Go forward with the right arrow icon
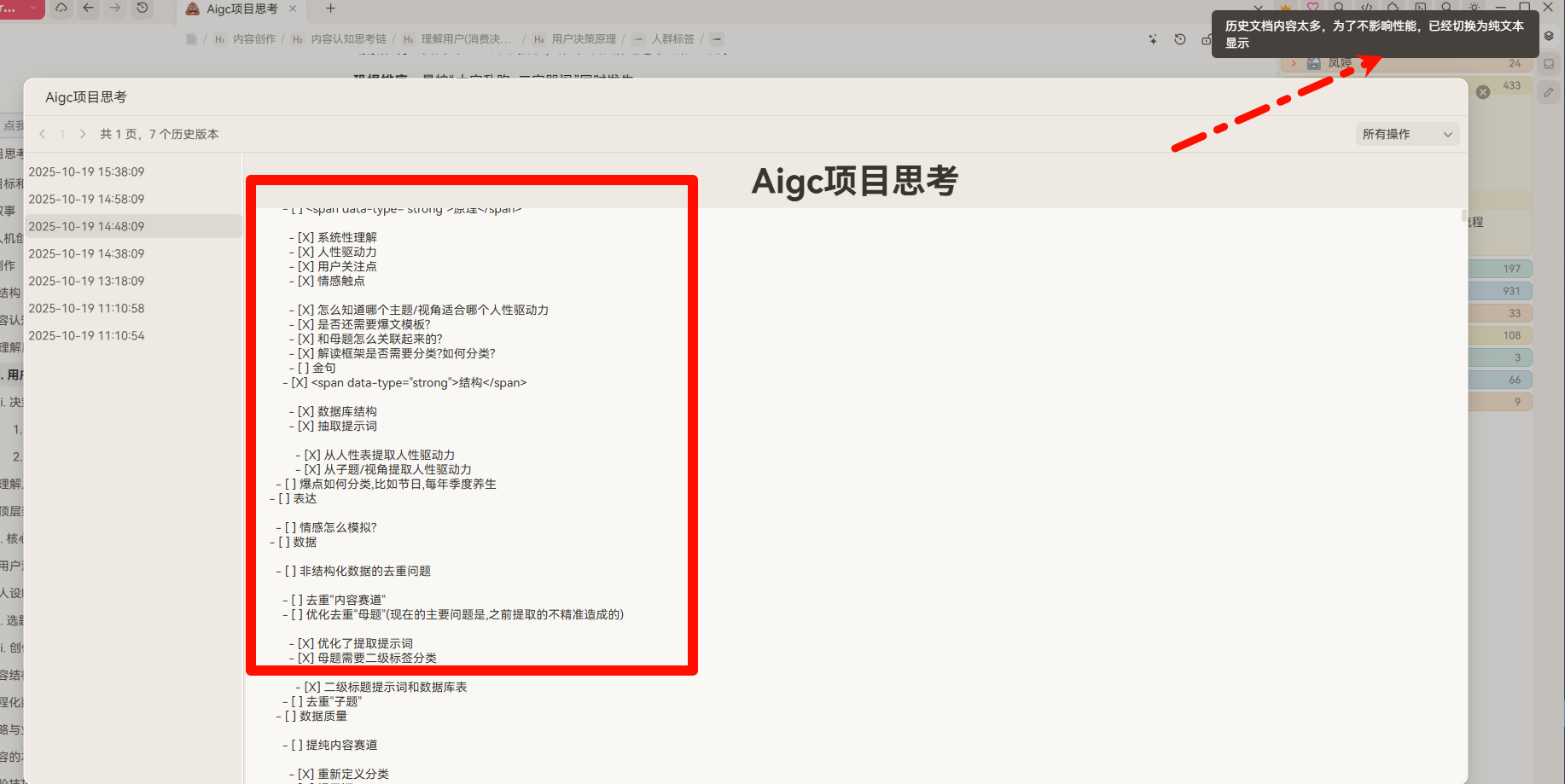Viewport: 1565px width, 784px height. click(x=115, y=8)
